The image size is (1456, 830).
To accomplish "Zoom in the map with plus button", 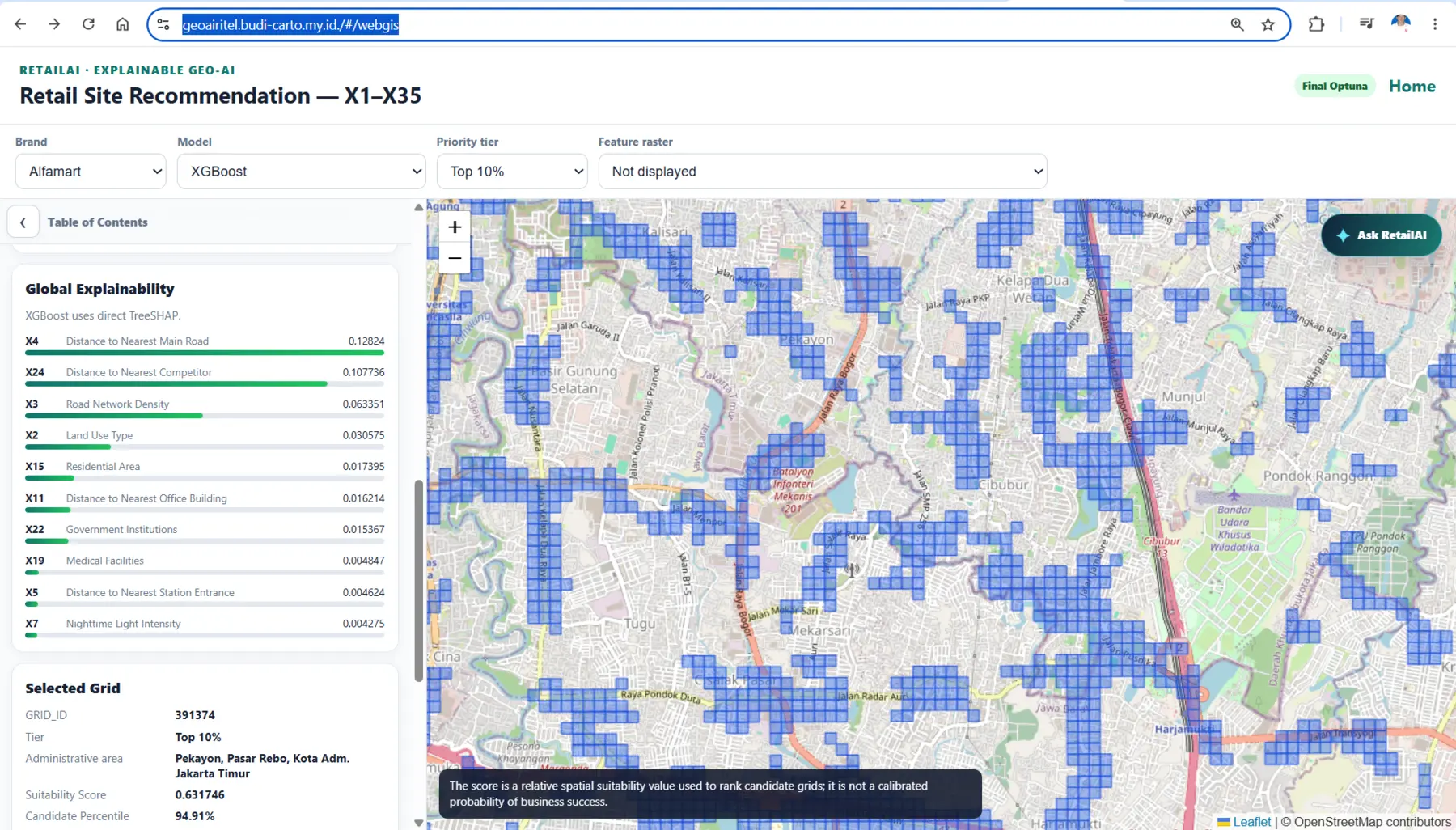I will (x=455, y=227).
